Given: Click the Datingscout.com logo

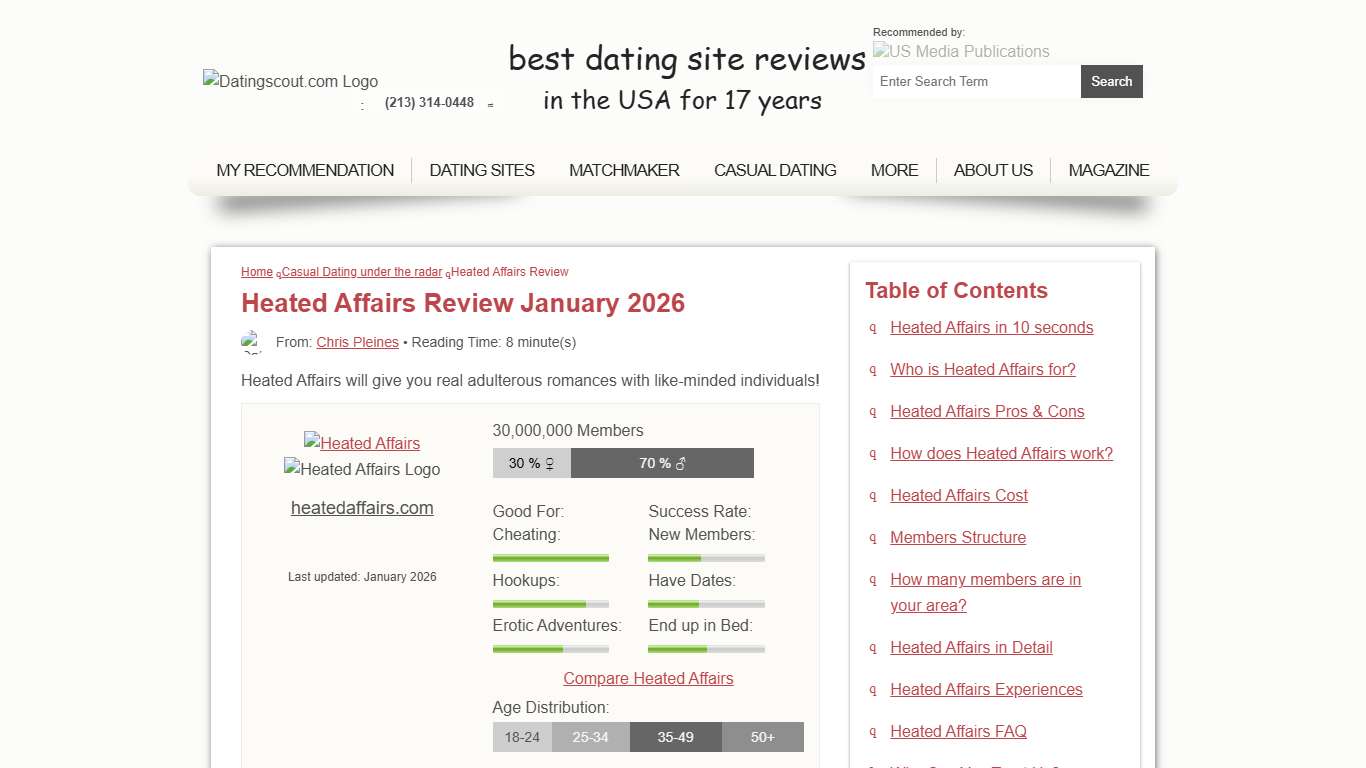Looking at the screenshot, I should [x=290, y=81].
